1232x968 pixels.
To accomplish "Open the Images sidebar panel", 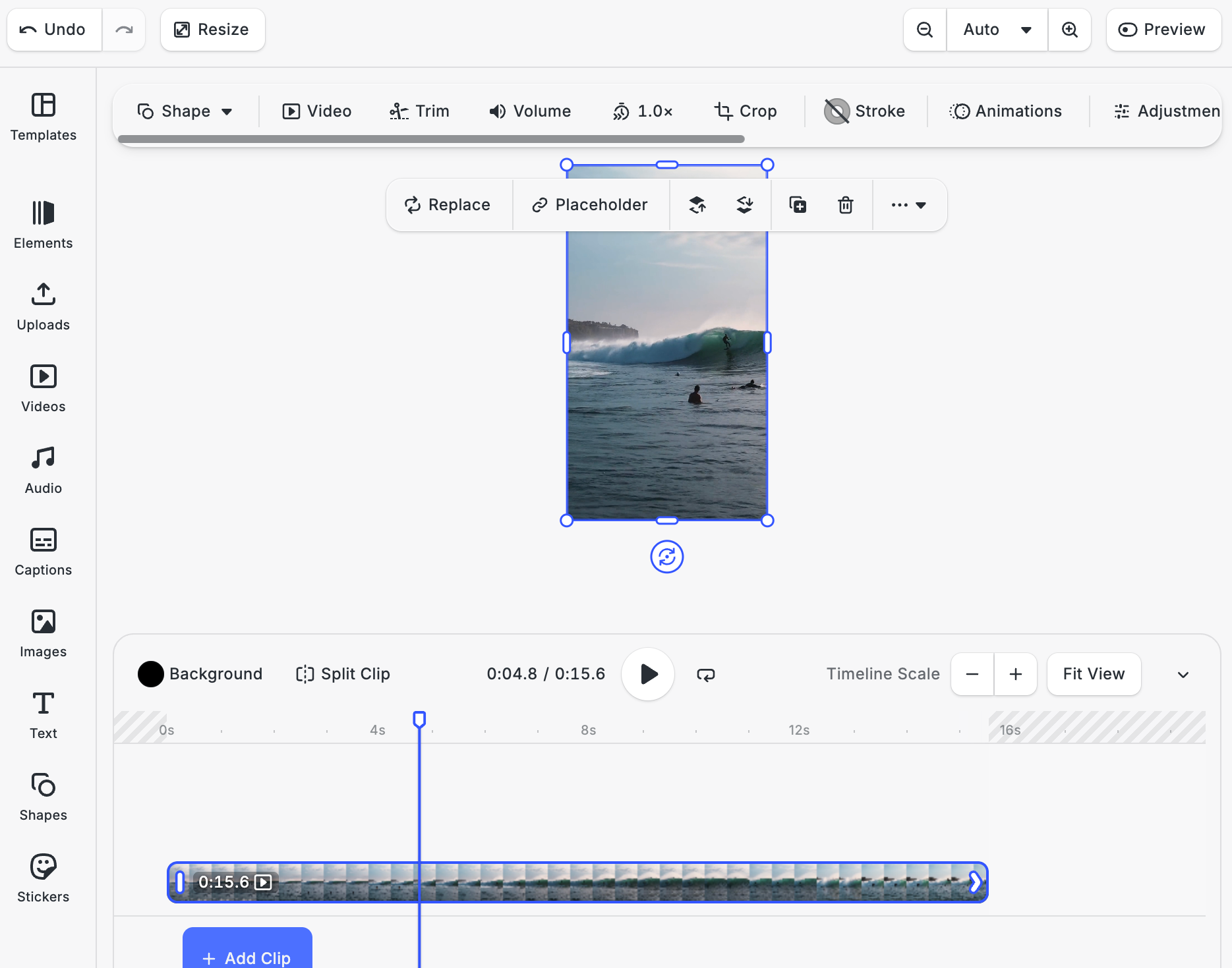I will 44,634.
